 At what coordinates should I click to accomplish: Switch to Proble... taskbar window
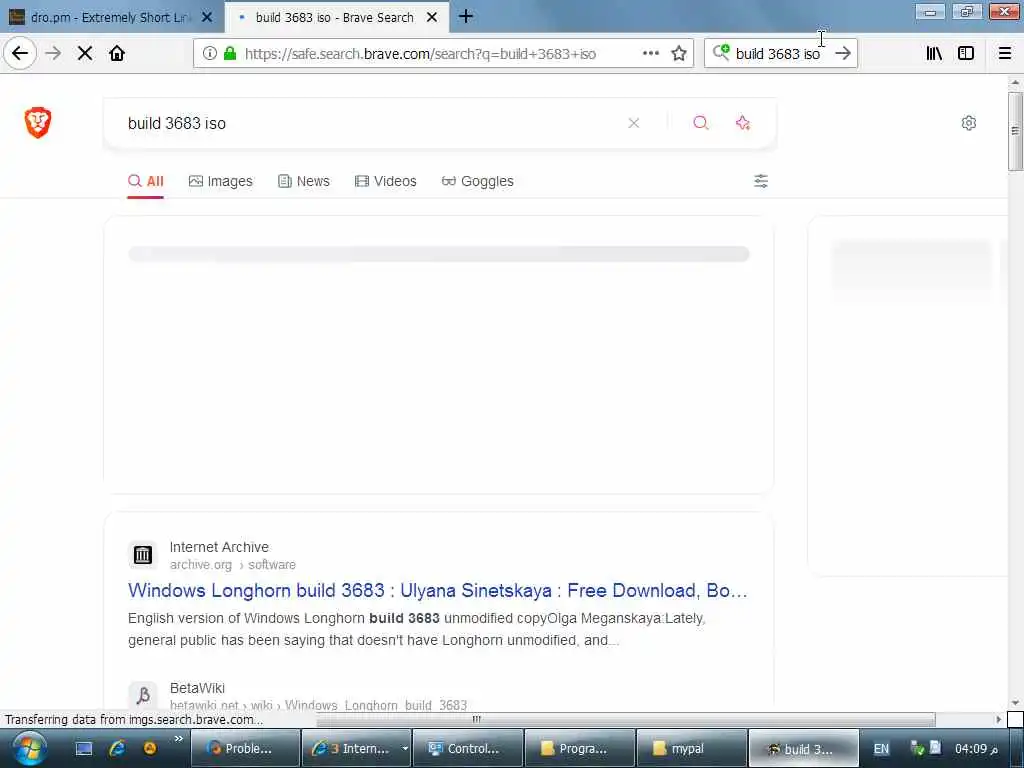click(x=245, y=748)
